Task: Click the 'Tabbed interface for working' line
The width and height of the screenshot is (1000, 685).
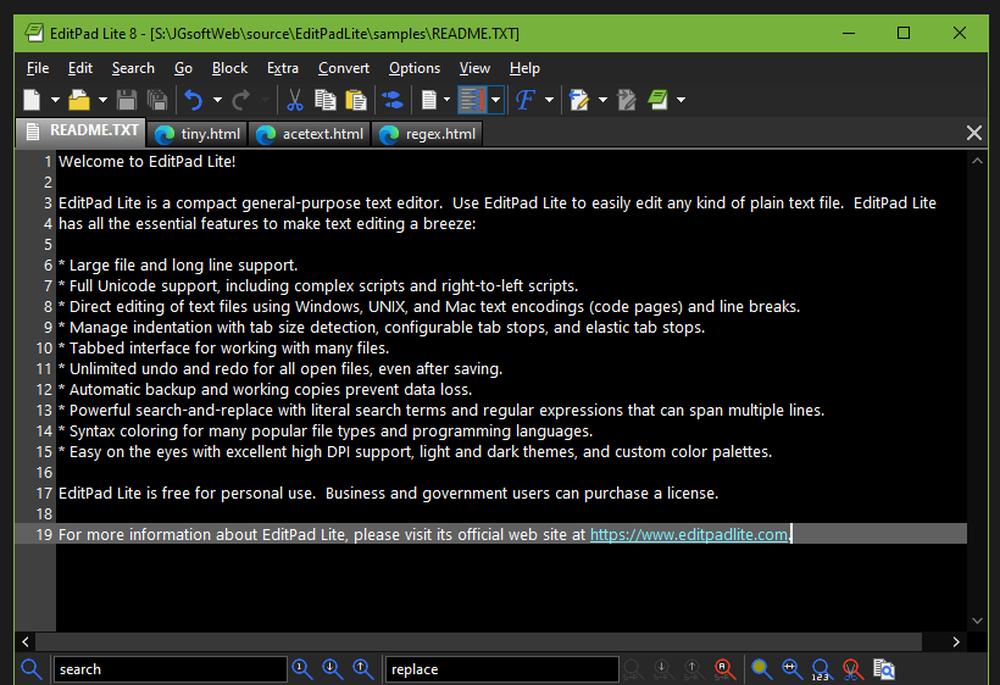Action: click(224, 348)
